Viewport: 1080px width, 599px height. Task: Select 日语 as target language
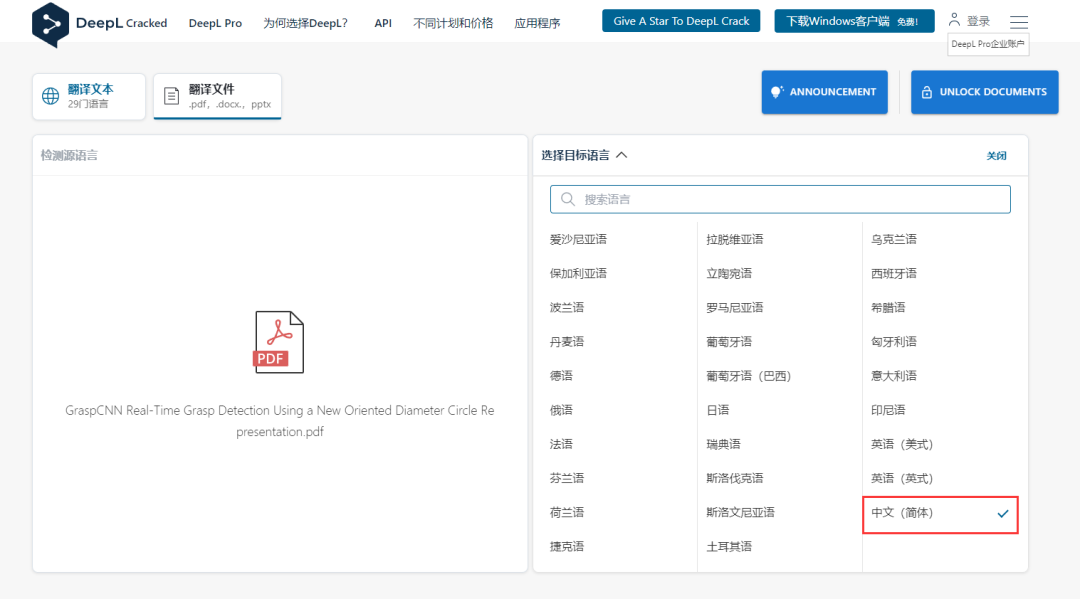coord(717,410)
